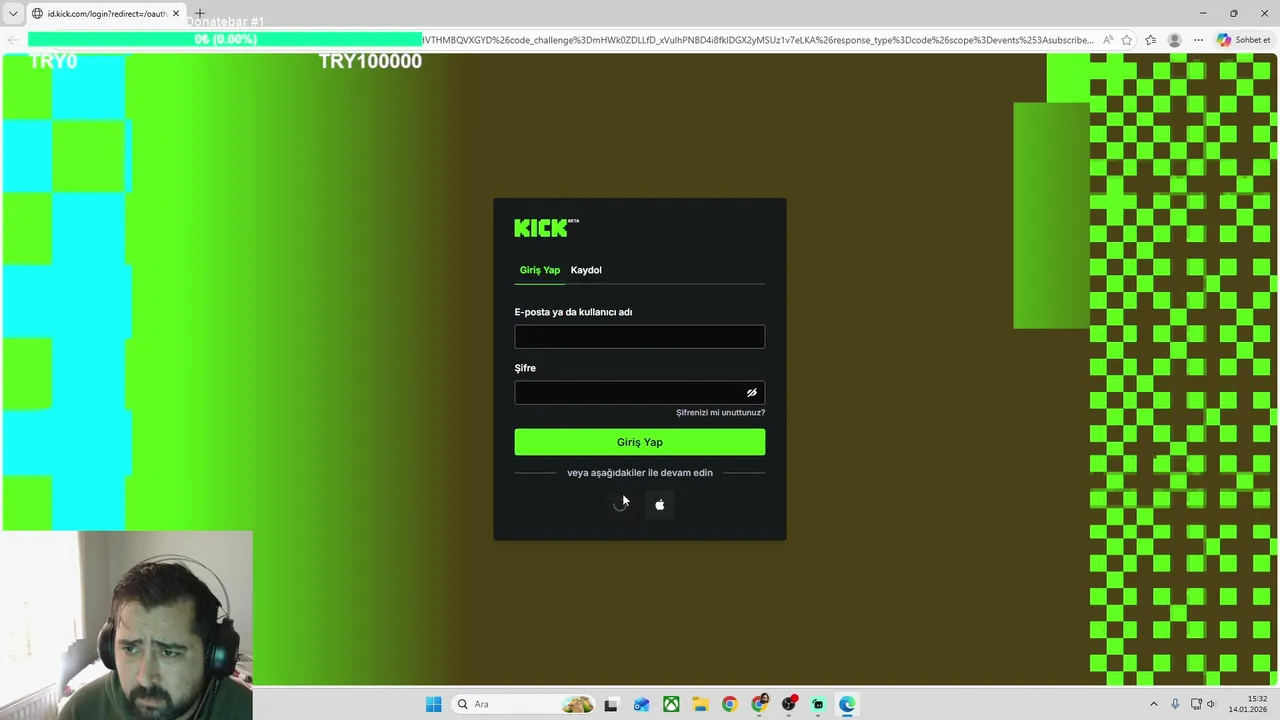Open Edge Settings and more menu
This screenshot has width=1280, height=720.
click(x=1198, y=40)
